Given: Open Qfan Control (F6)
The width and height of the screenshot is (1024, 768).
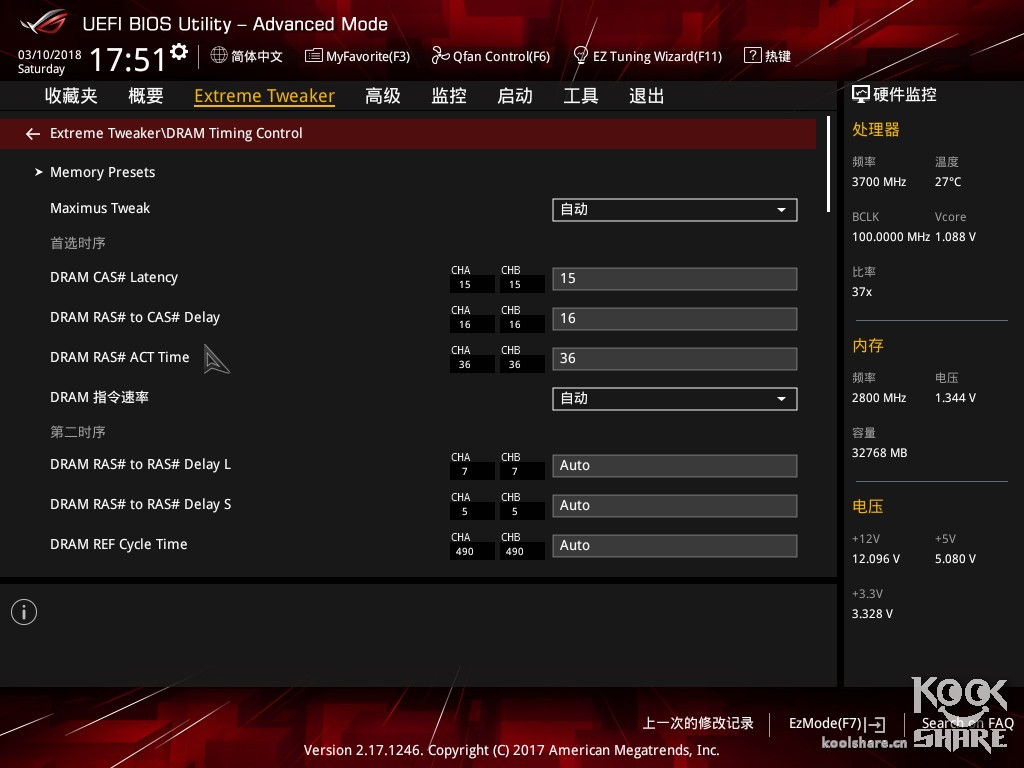Looking at the screenshot, I should (x=491, y=56).
